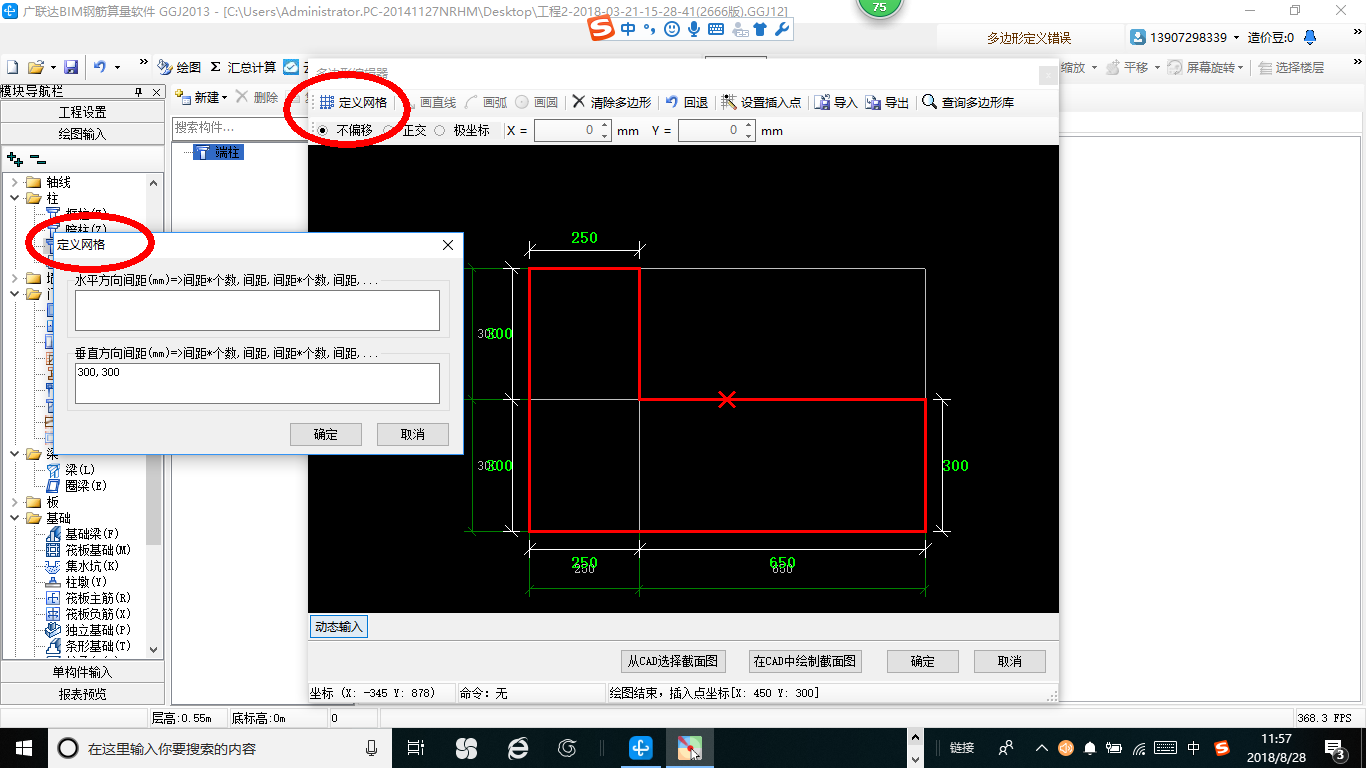Image resolution: width=1366 pixels, height=768 pixels.
Task: Click the expand-all plus icon in navigator
Action: pyautogui.click(x=15, y=159)
